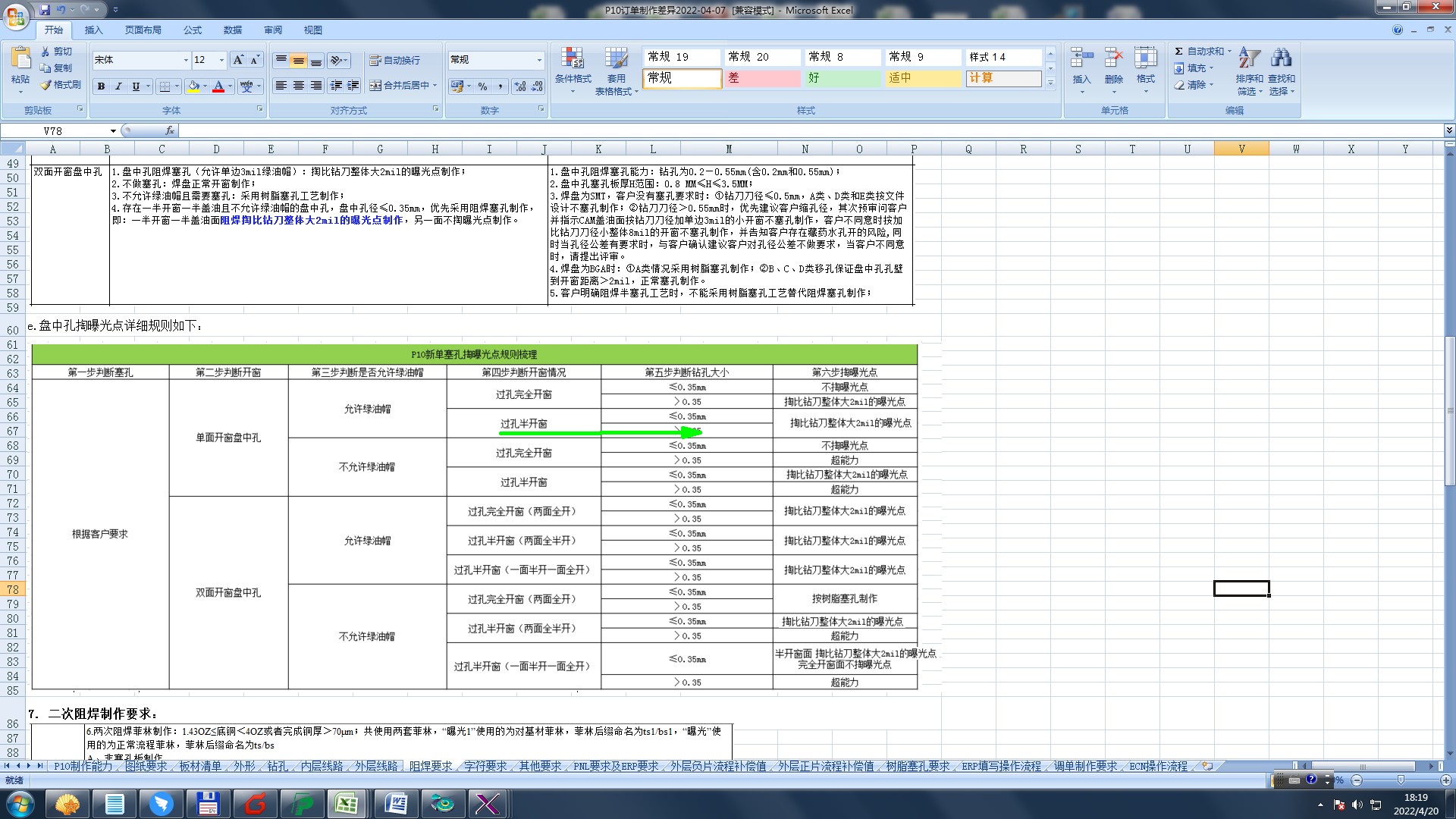1456x819 pixels.
Task: Click the Insert Function fx icon
Action: [x=170, y=130]
